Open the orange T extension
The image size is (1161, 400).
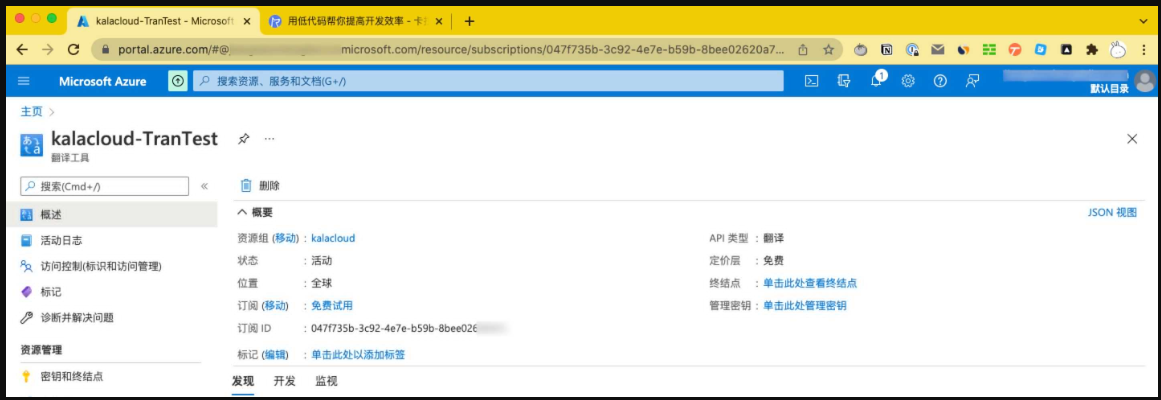[x=1015, y=50]
